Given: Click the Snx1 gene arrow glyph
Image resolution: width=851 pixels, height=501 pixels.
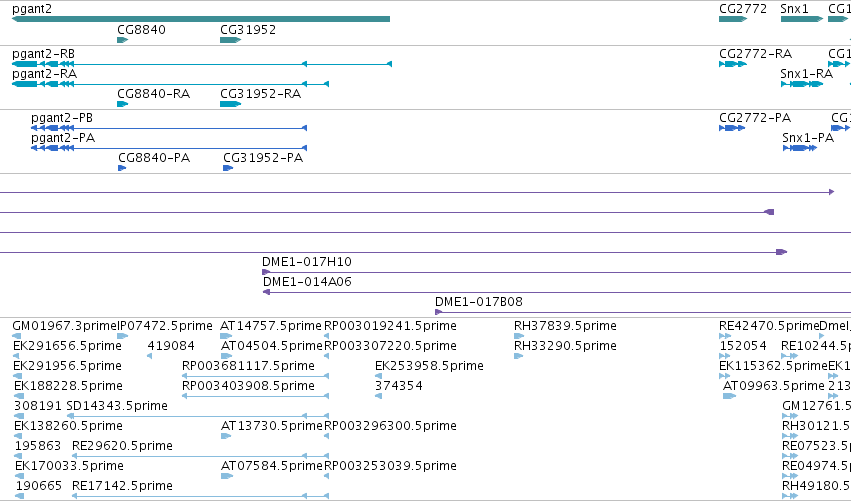Looking at the screenshot, I should [802, 19].
